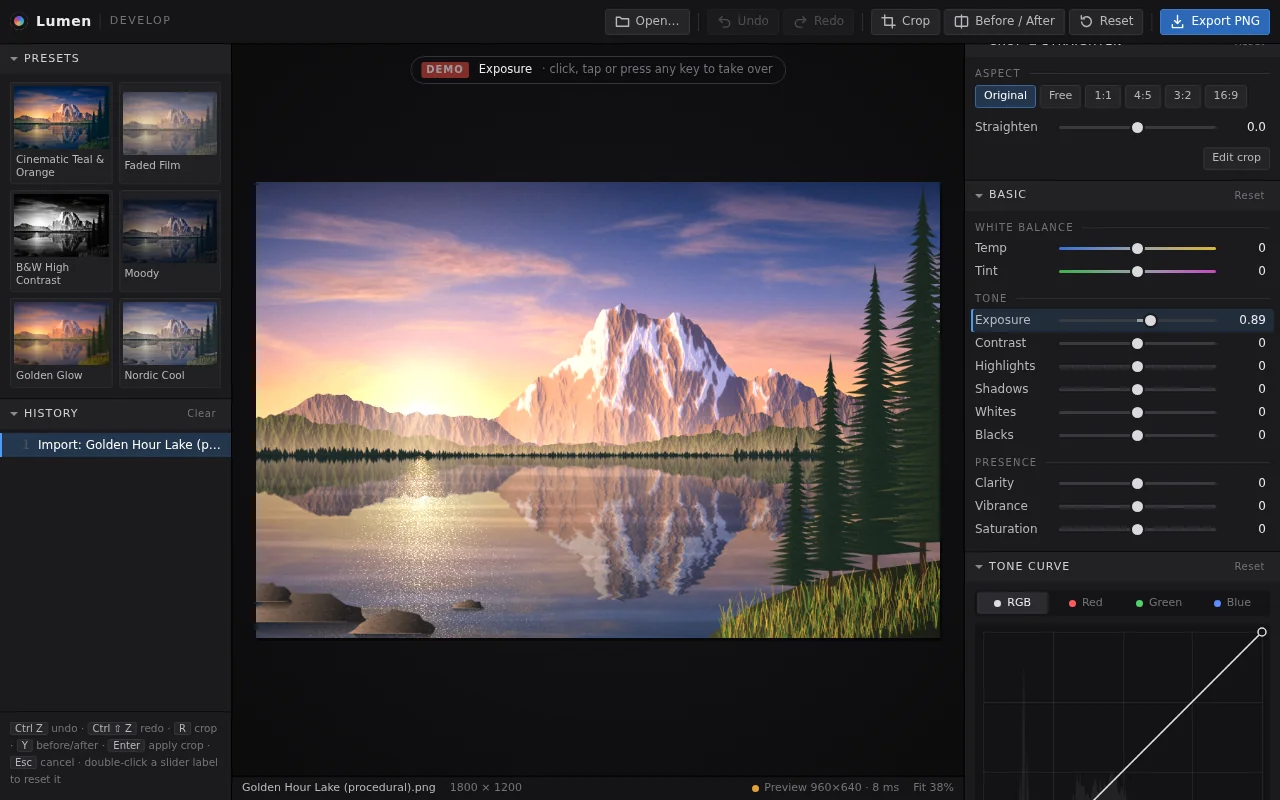Open an image file with the Open button

pyautogui.click(x=647, y=21)
